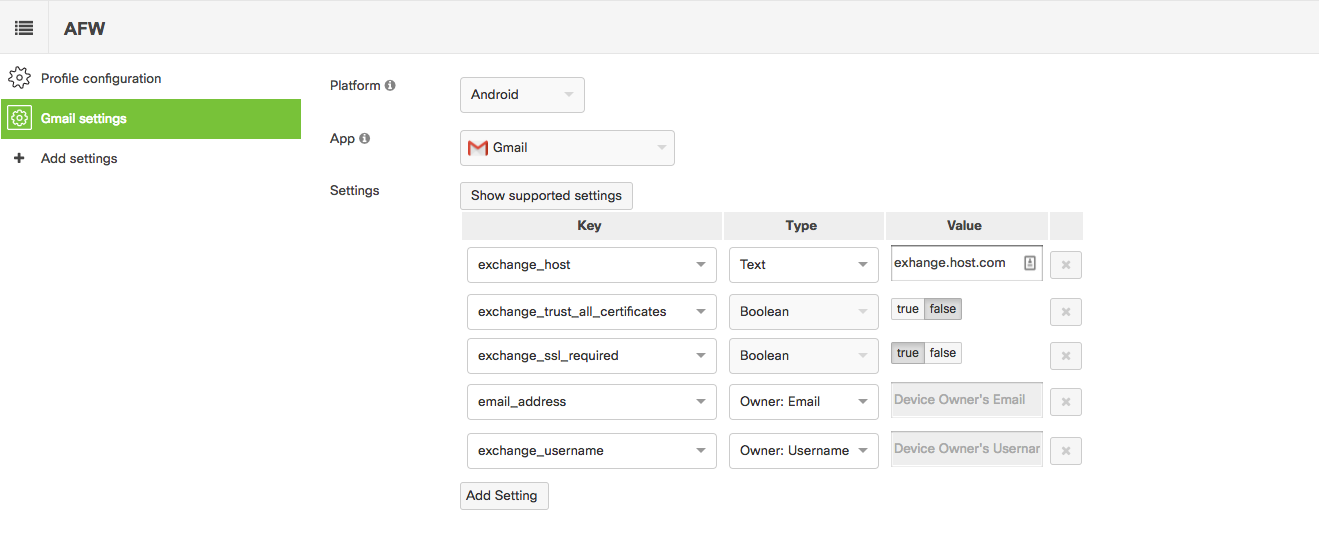Delete the exchange_trust_all_certificates row
This screenshot has height=535, width=1319.
(1065, 312)
